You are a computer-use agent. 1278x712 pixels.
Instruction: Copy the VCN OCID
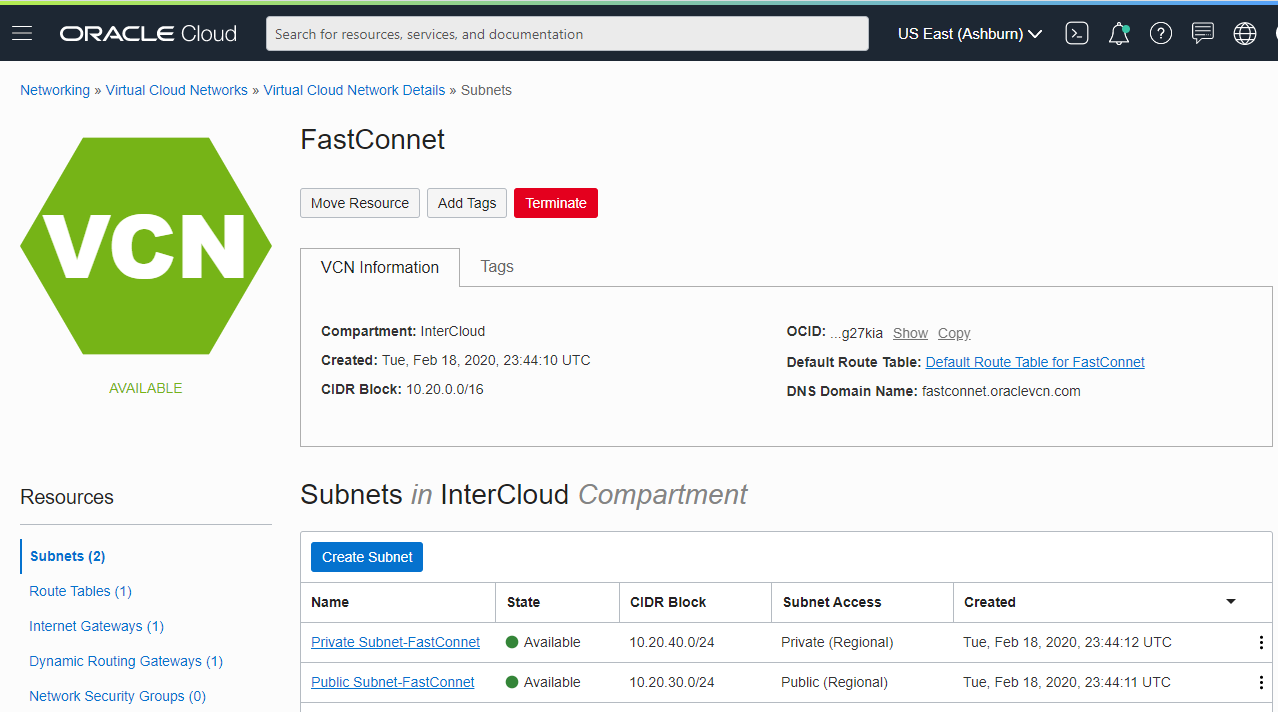[x=953, y=332]
